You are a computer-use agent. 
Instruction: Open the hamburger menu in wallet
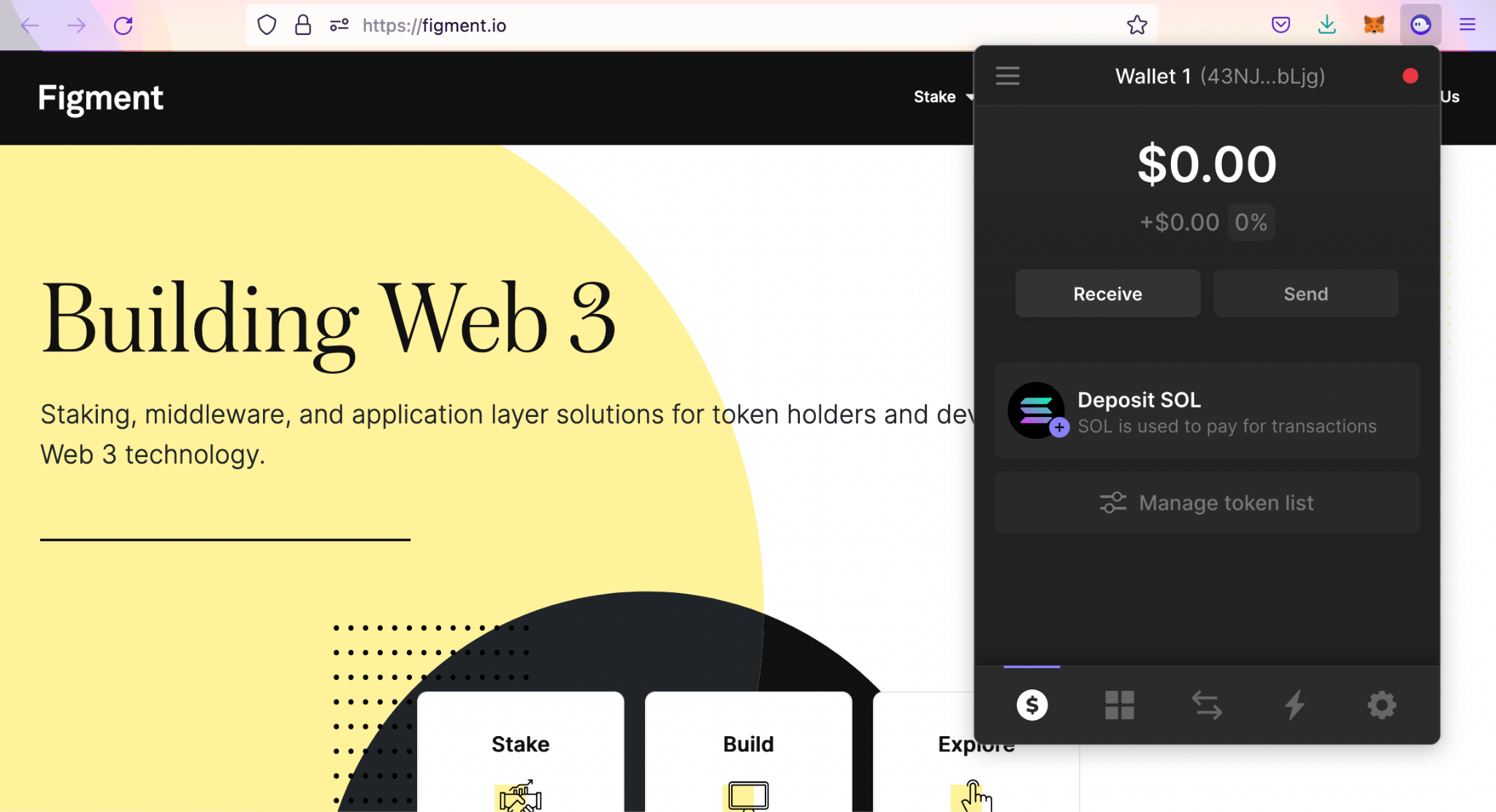[1008, 75]
